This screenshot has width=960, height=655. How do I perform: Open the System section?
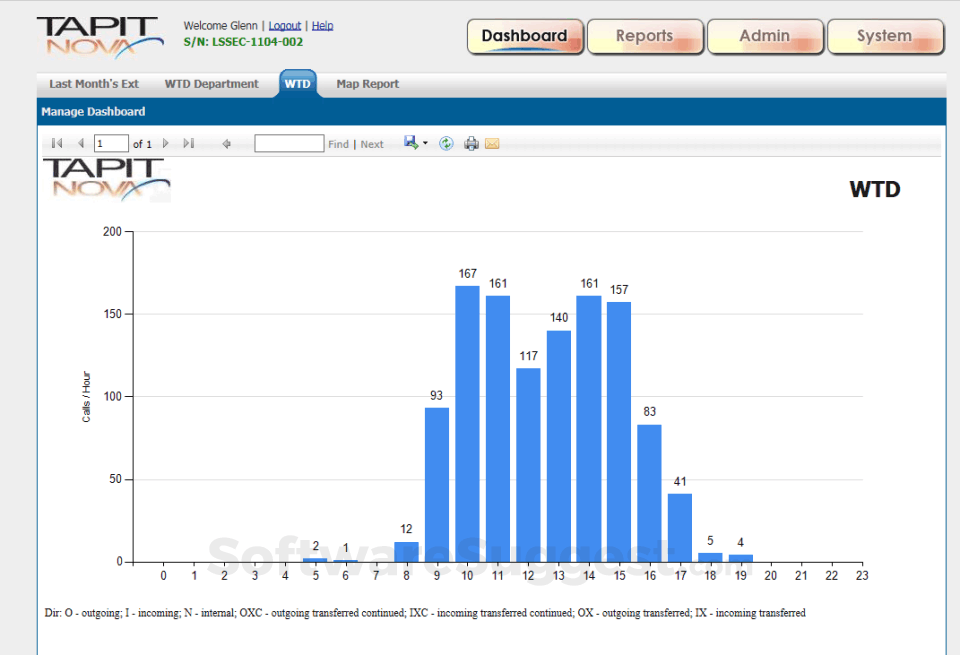pos(885,37)
